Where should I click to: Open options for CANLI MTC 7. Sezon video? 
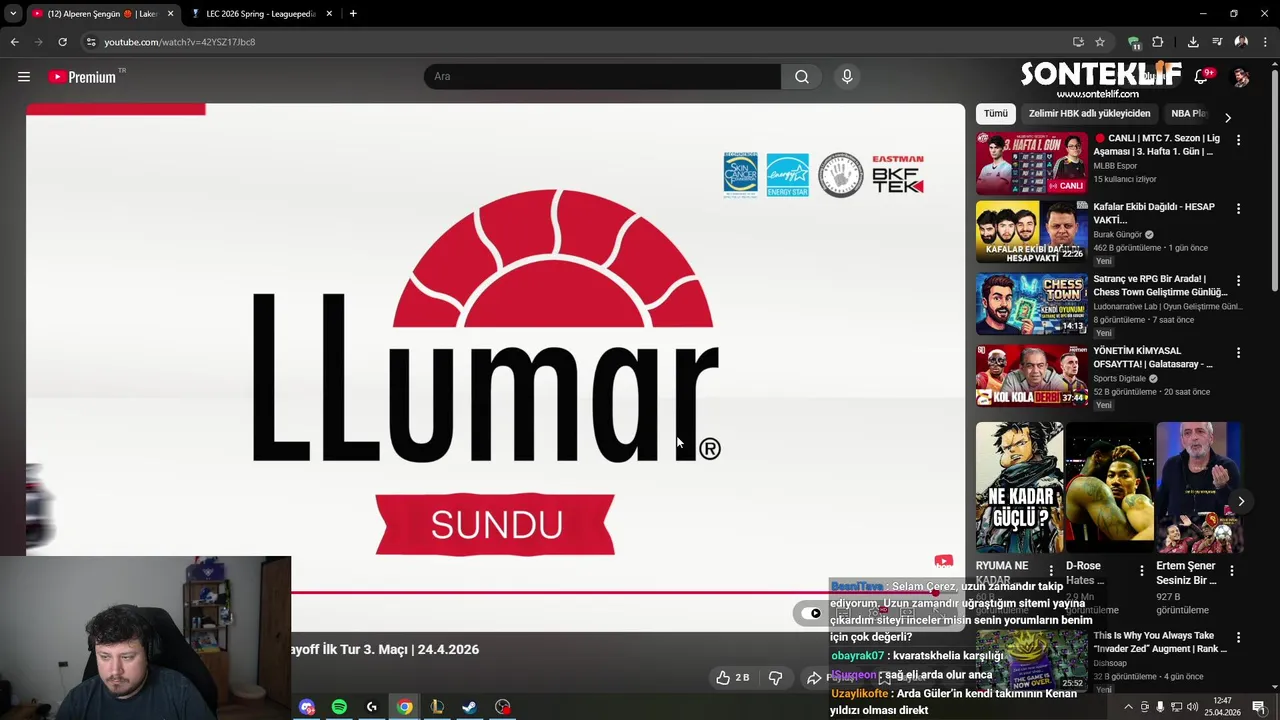tap(1238, 141)
